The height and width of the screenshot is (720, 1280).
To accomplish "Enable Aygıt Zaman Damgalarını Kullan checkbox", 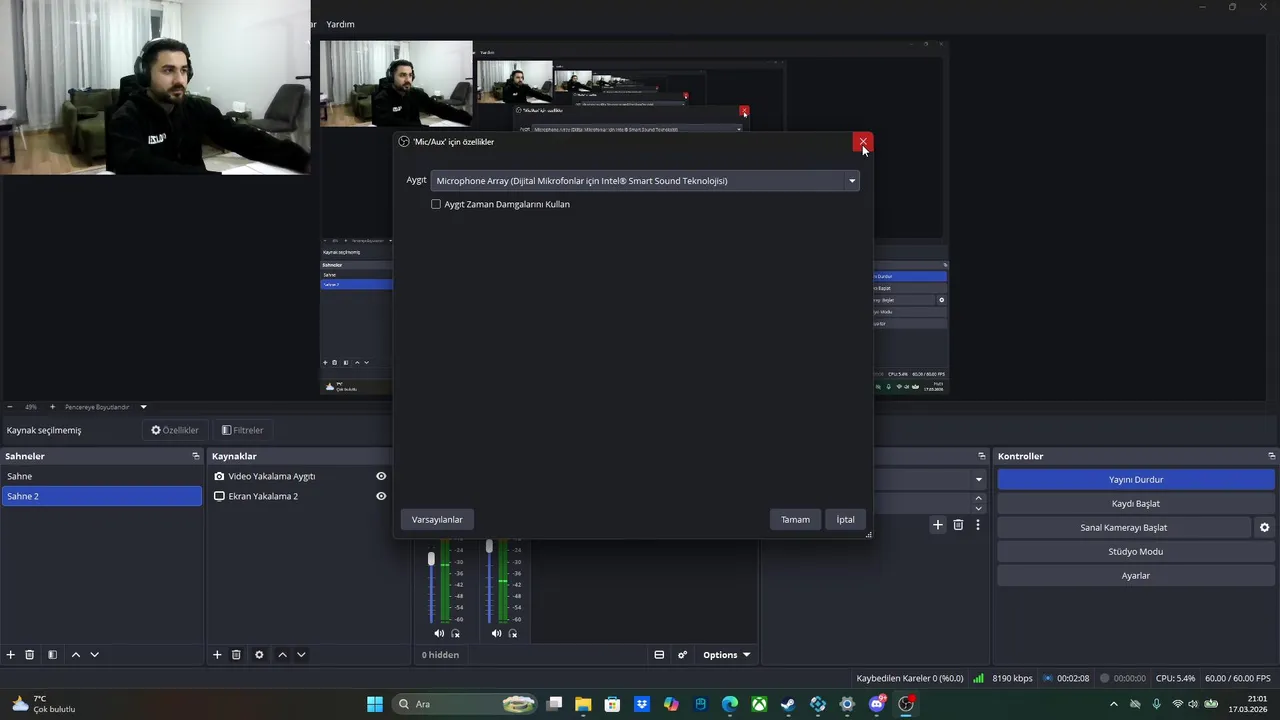I will 436,204.
